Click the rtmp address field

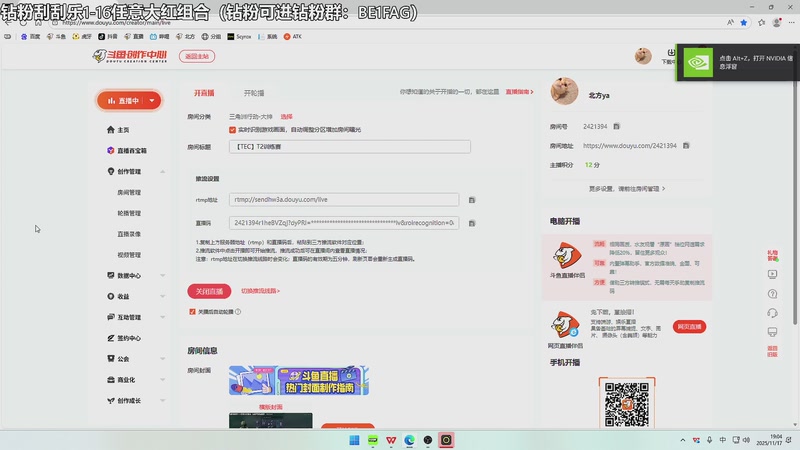tap(344, 199)
